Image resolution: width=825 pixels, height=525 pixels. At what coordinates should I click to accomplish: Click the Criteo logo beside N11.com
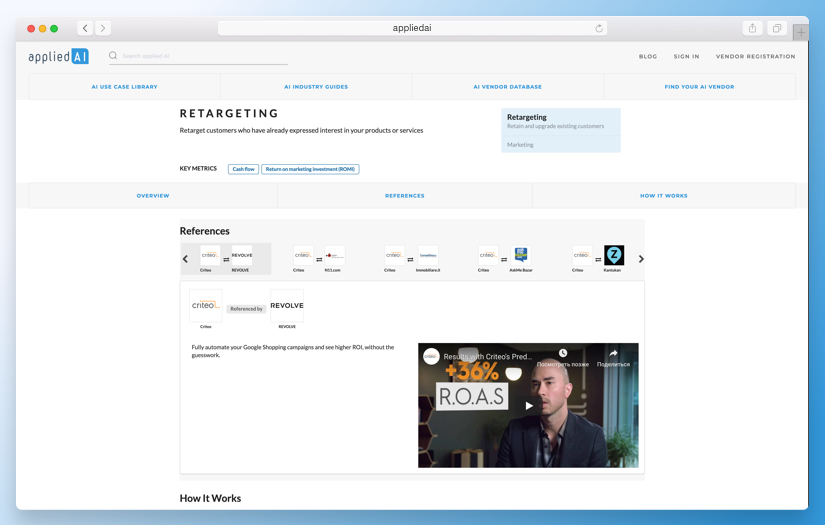pyautogui.click(x=303, y=255)
